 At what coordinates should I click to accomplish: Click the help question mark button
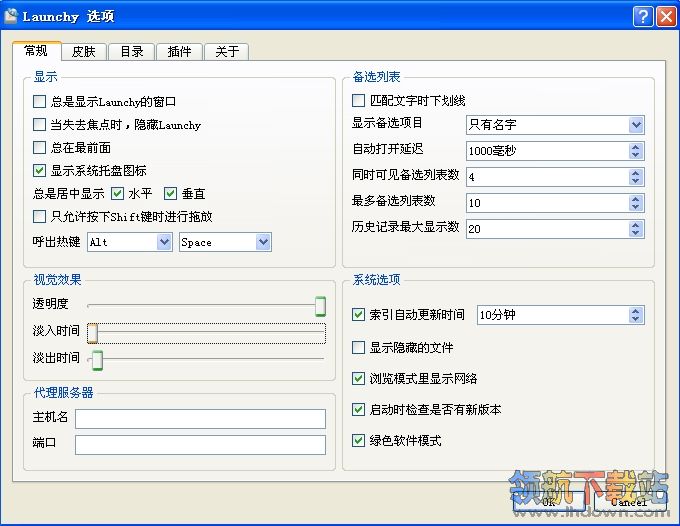[x=643, y=16]
